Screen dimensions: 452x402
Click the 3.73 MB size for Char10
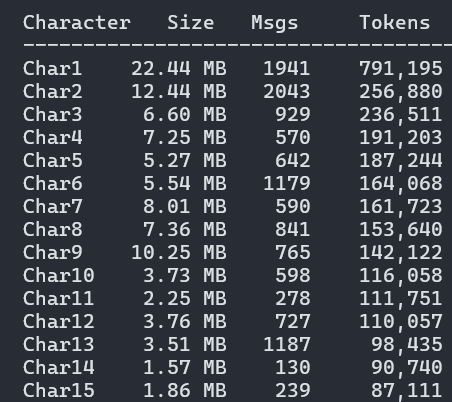(x=185, y=275)
